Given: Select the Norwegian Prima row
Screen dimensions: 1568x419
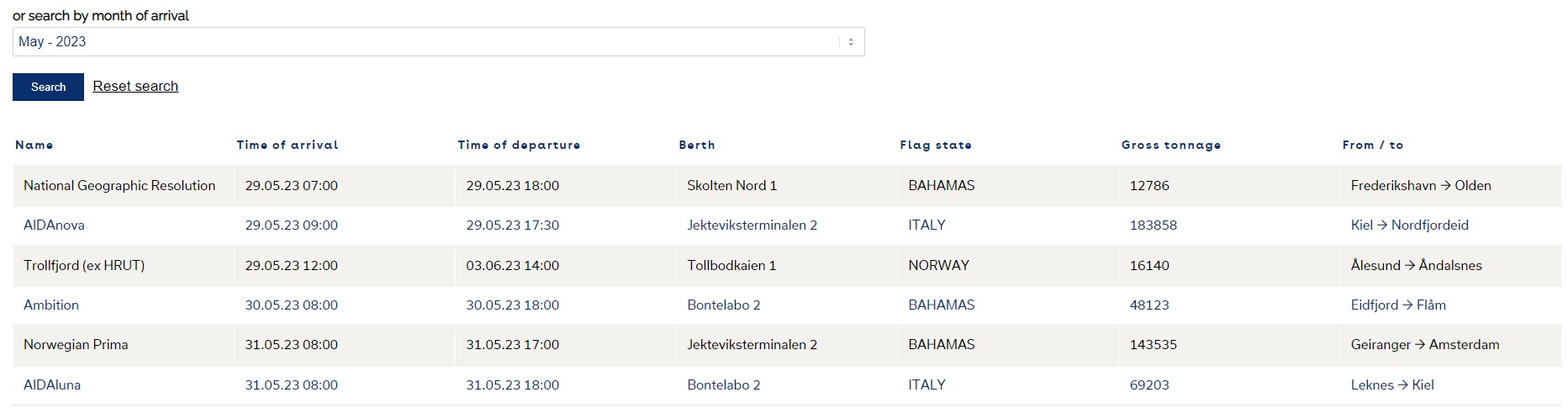Looking at the screenshot, I should click(787, 345).
